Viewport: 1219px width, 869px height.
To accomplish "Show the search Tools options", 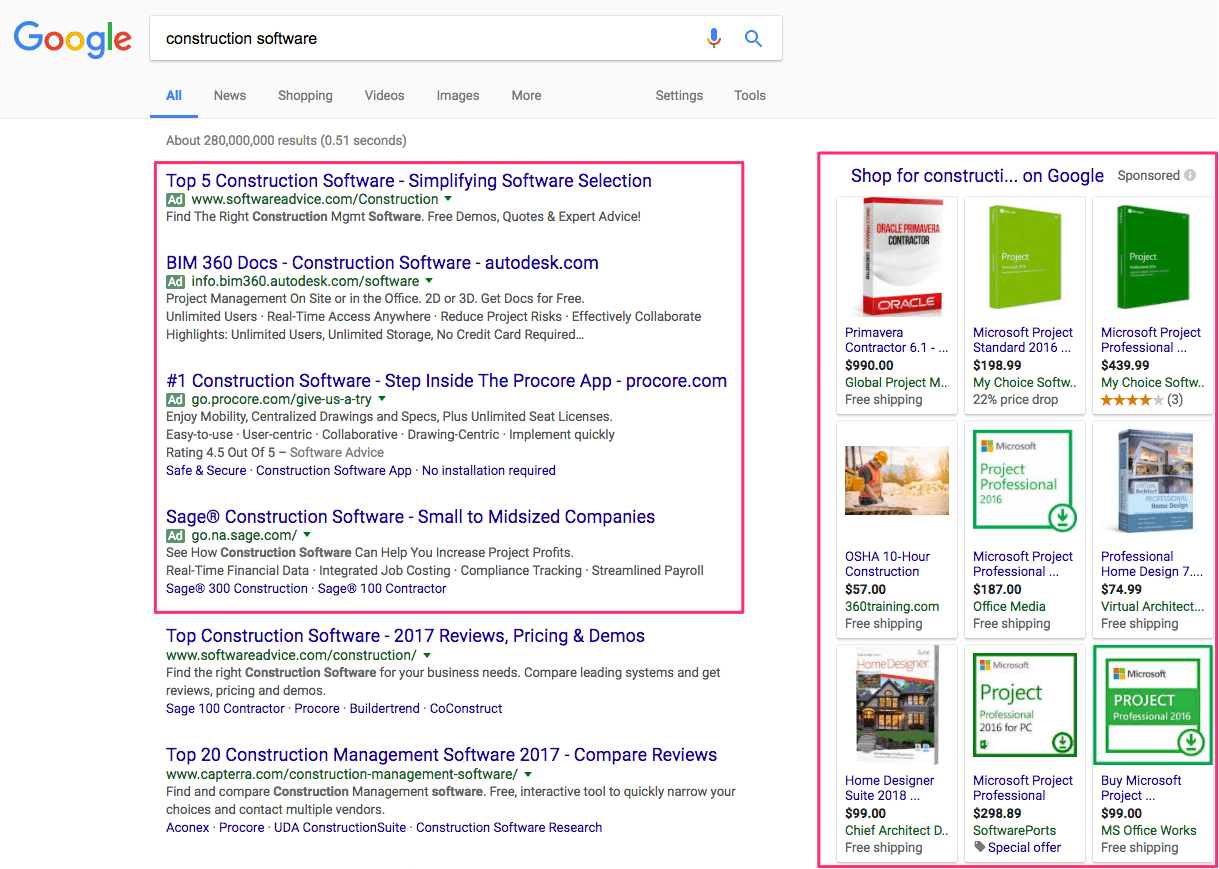I will click(750, 96).
